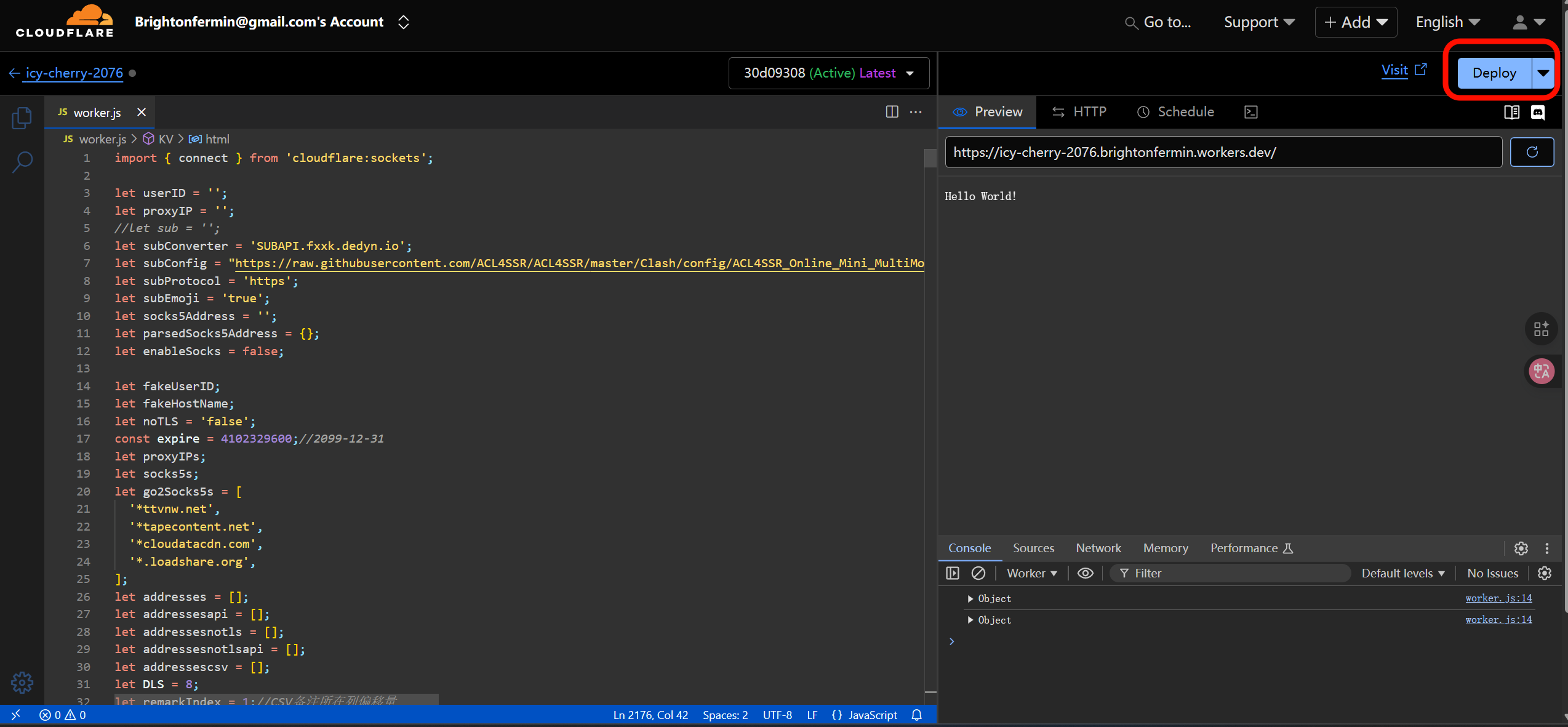Toggle the live expression eye icon

click(x=1086, y=574)
